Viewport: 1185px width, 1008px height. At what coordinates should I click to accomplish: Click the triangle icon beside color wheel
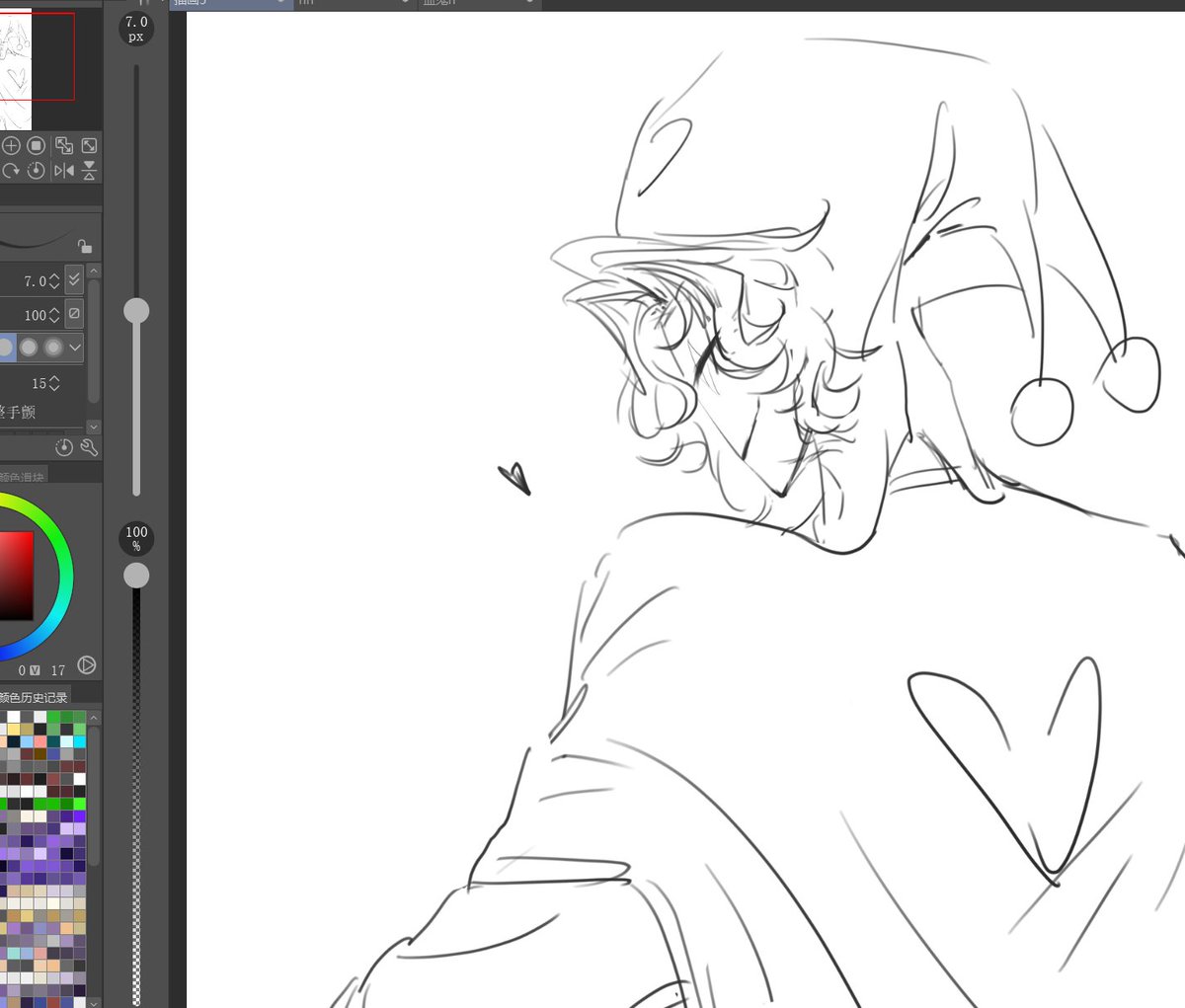click(87, 665)
